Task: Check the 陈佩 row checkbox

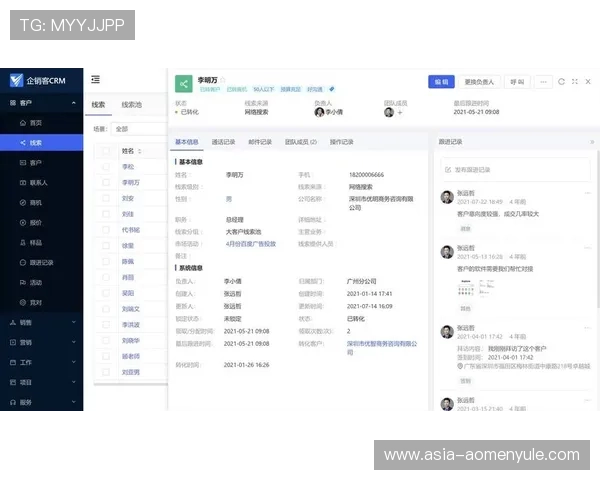Action: [106, 261]
